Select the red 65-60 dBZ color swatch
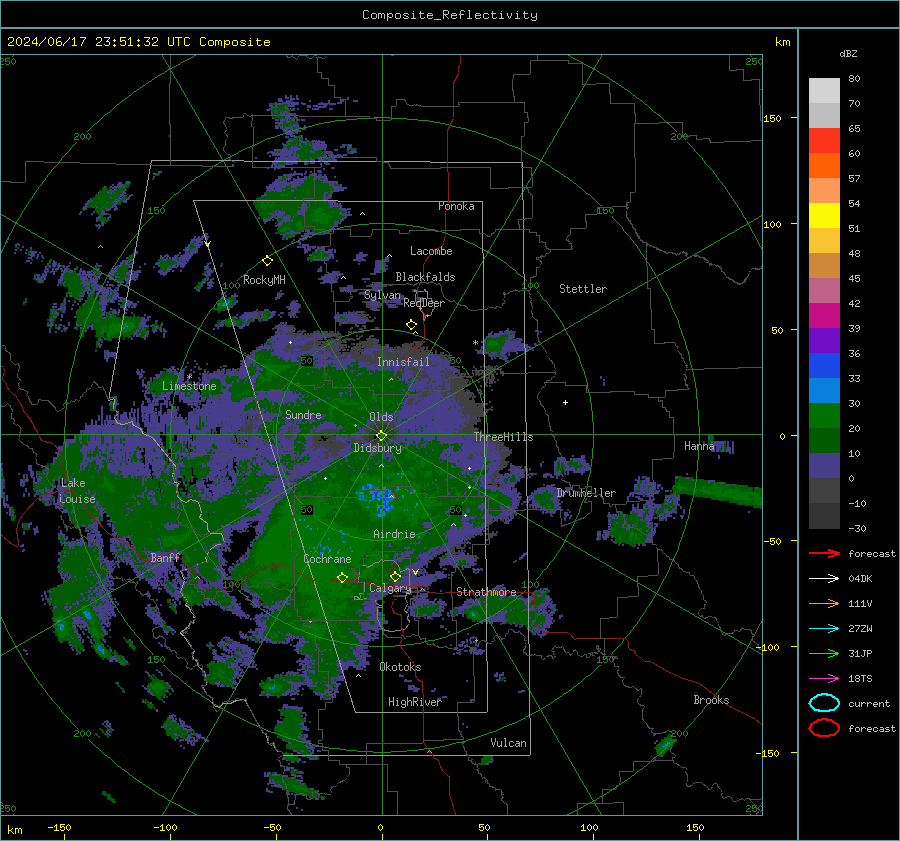 click(824, 140)
